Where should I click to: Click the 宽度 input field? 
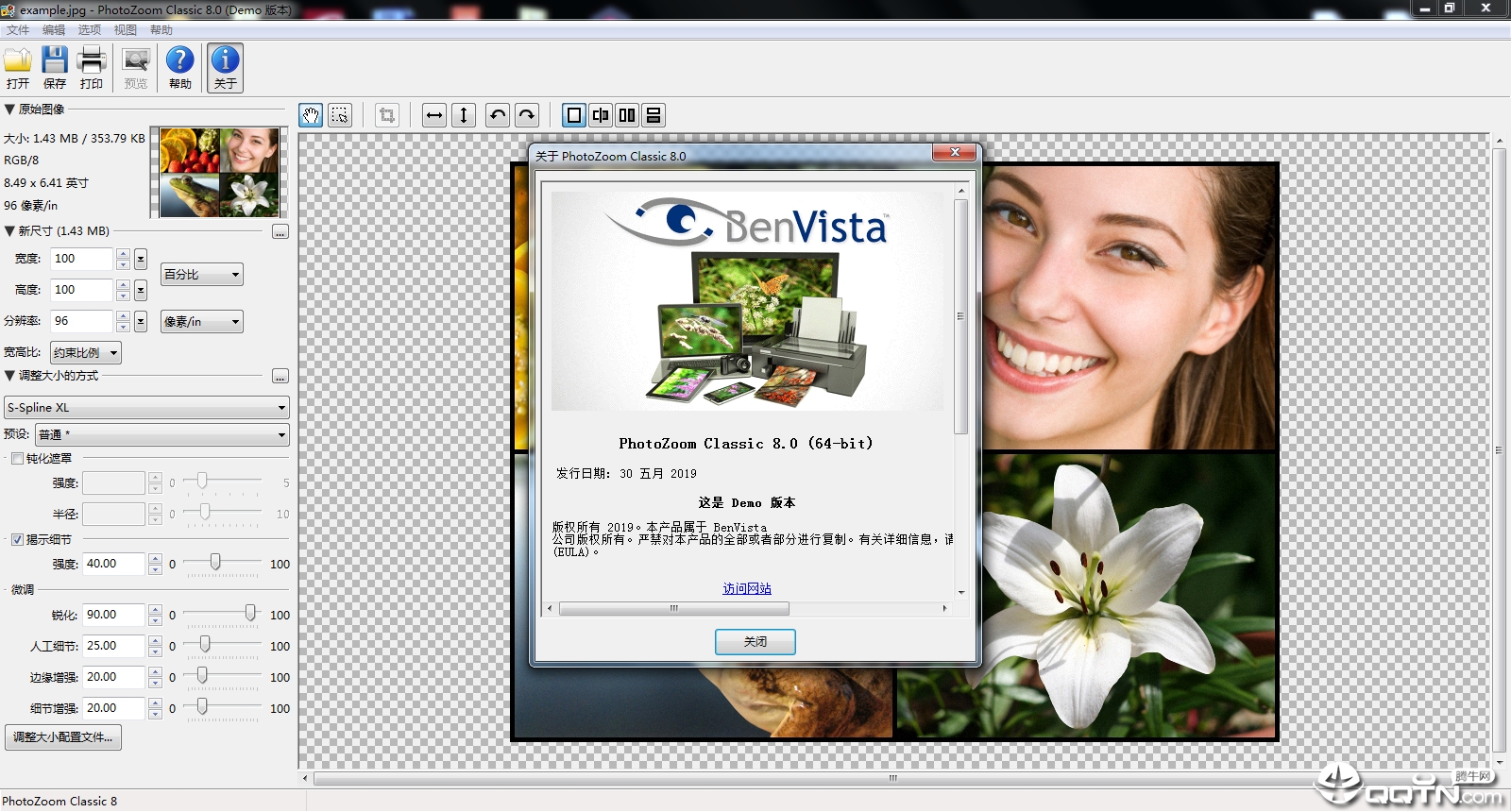click(x=81, y=259)
